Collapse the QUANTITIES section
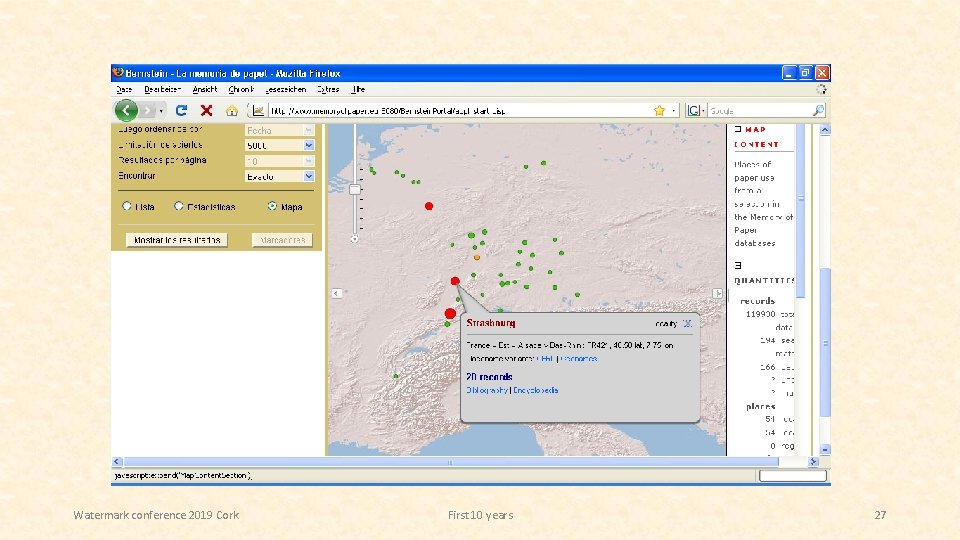Image resolution: width=960 pixels, height=540 pixels. click(738, 265)
